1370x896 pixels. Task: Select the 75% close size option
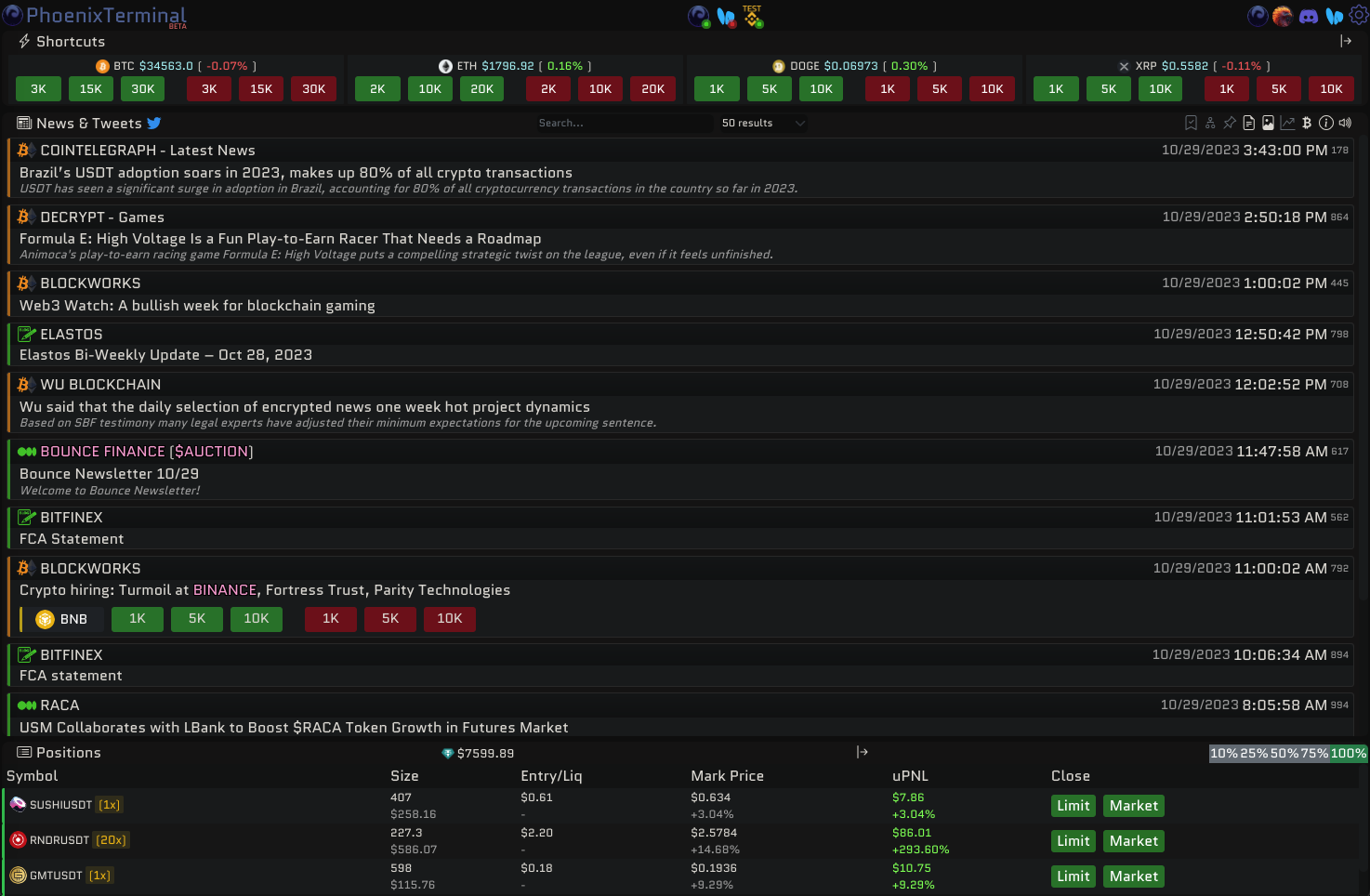1314,754
